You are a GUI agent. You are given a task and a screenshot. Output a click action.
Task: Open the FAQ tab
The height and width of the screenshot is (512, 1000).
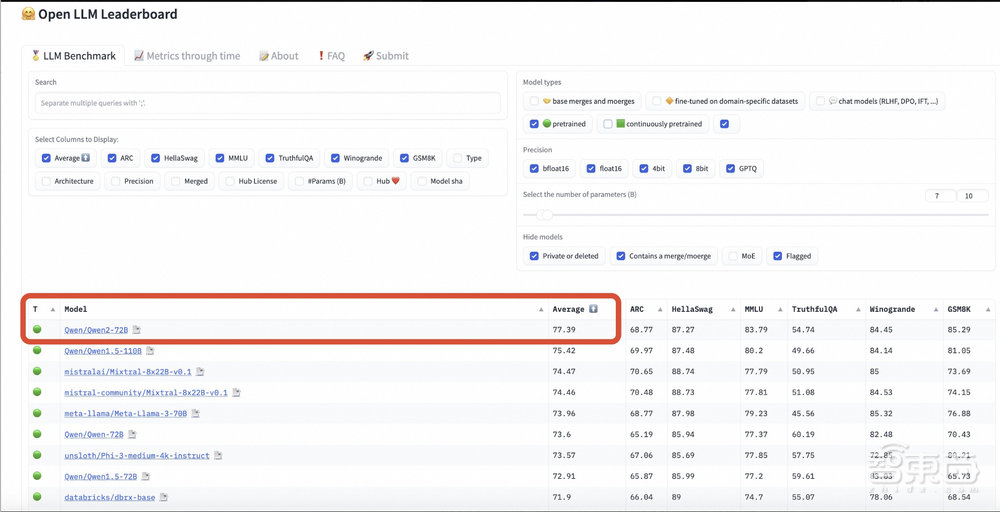pyautogui.click(x=331, y=56)
